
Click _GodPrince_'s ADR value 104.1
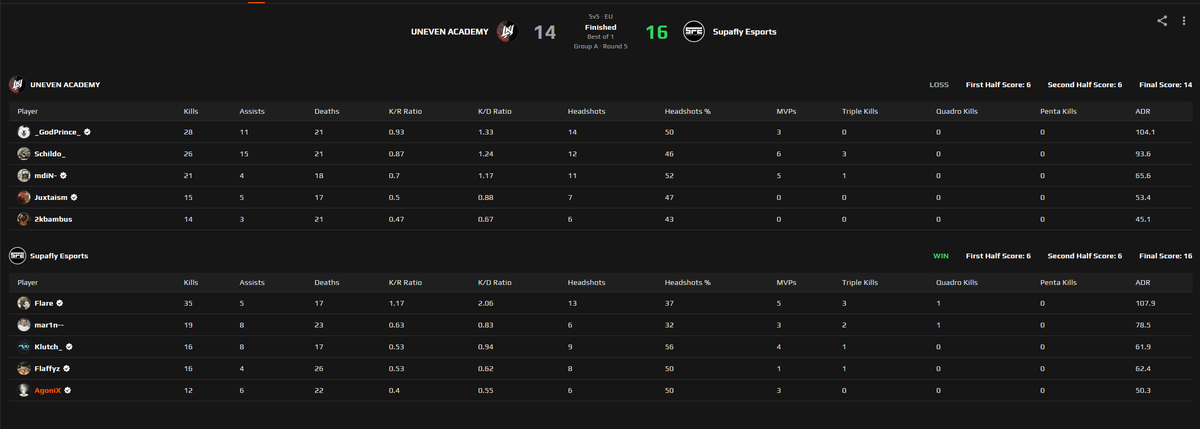tap(1146, 132)
